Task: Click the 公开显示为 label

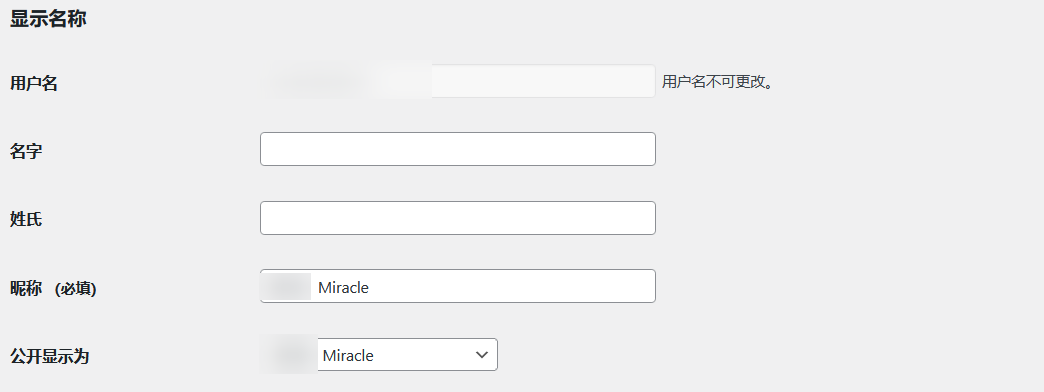Action: 49,357
